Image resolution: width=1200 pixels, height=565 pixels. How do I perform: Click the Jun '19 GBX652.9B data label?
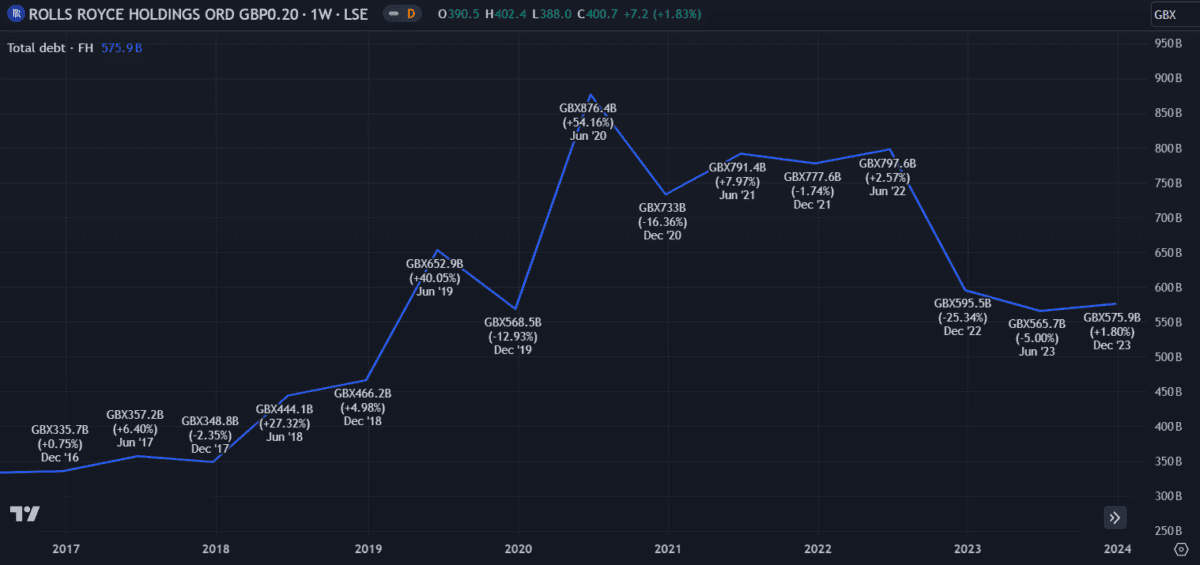click(434, 278)
